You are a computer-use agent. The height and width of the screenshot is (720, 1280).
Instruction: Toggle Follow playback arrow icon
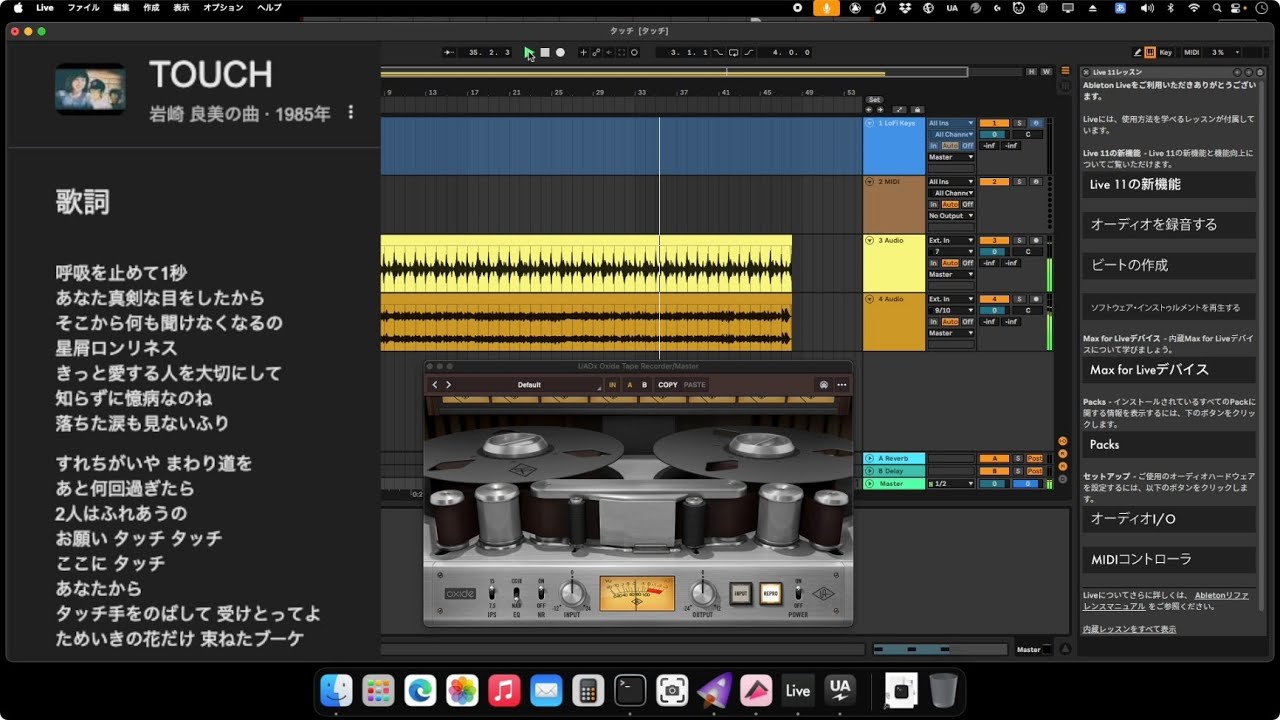(x=448, y=52)
